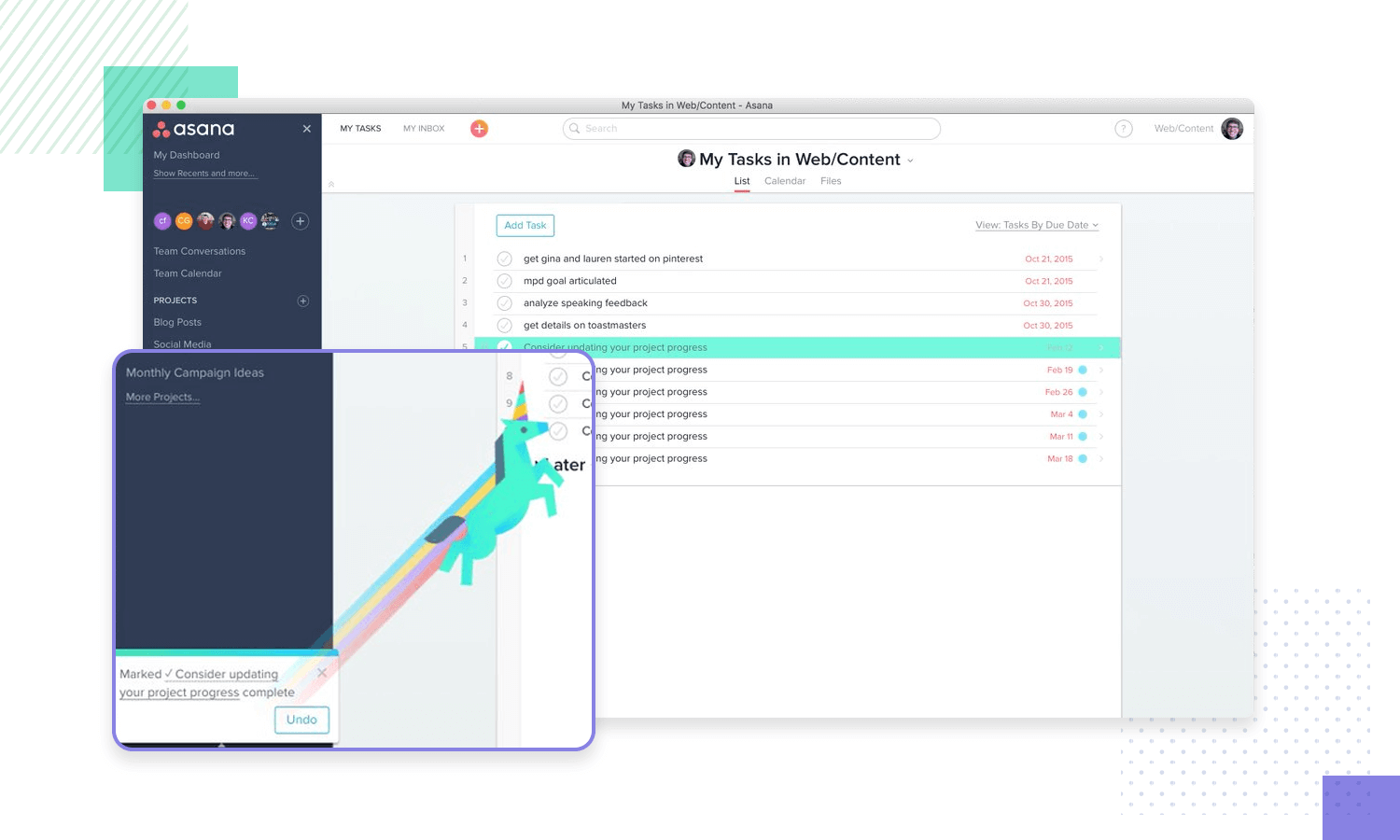Uncheck the highlighted 'Consider updating your project progress' task
Screen dimensions: 1400x840
(x=504, y=347)
